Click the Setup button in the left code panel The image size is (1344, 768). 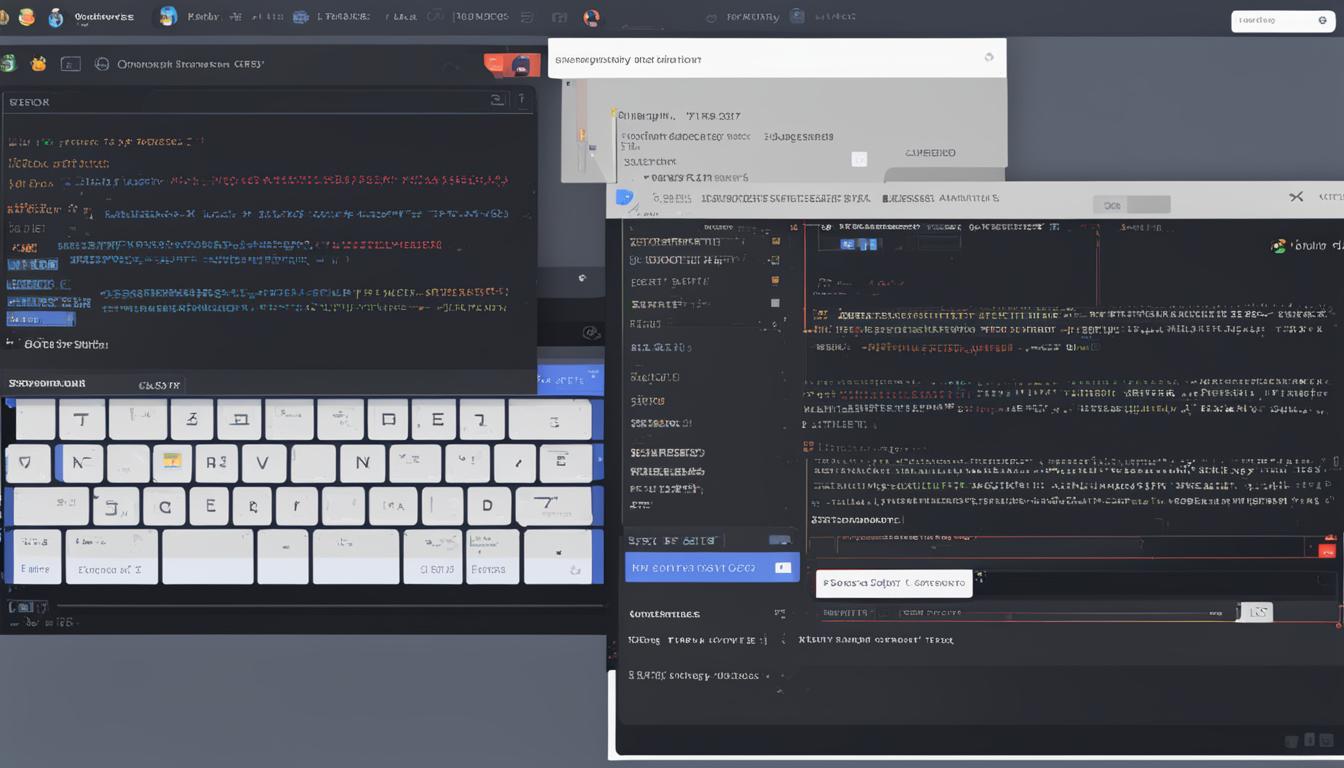pyautogui.click(x=40, y=318)
